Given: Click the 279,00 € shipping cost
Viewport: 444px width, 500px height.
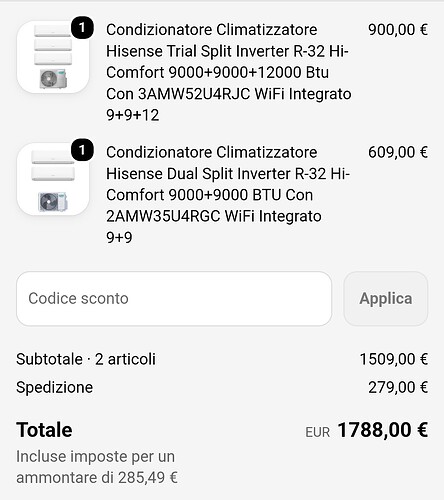Looking at the screenshot, I should pyautogui.click(x=398, y=387).
